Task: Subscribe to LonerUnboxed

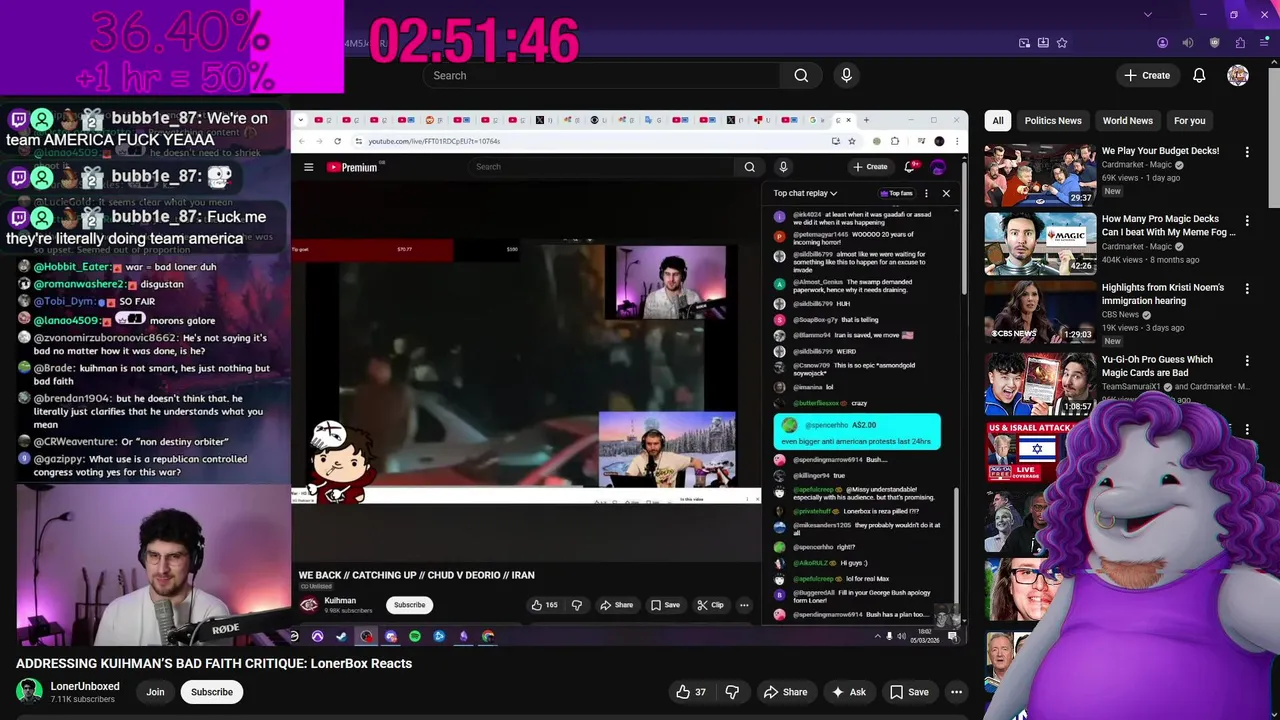Action: coord(212,692)
